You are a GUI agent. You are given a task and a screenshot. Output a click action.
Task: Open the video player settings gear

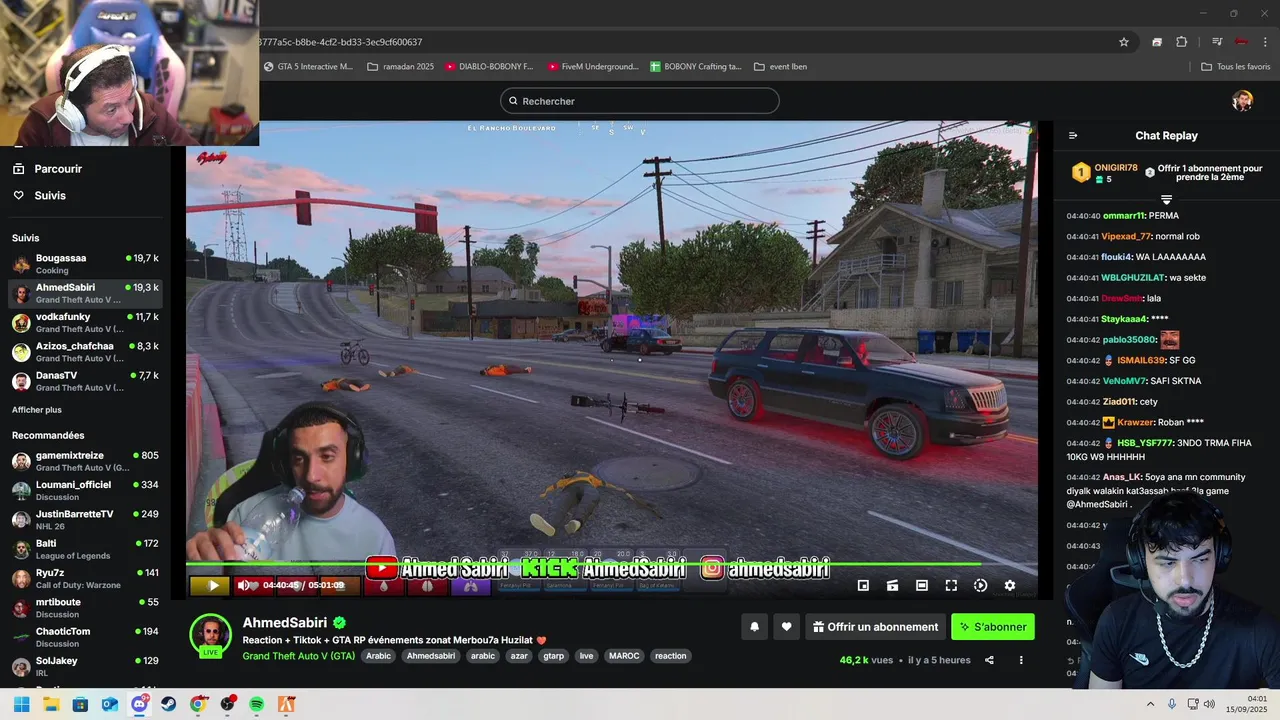click(1010, 586)
